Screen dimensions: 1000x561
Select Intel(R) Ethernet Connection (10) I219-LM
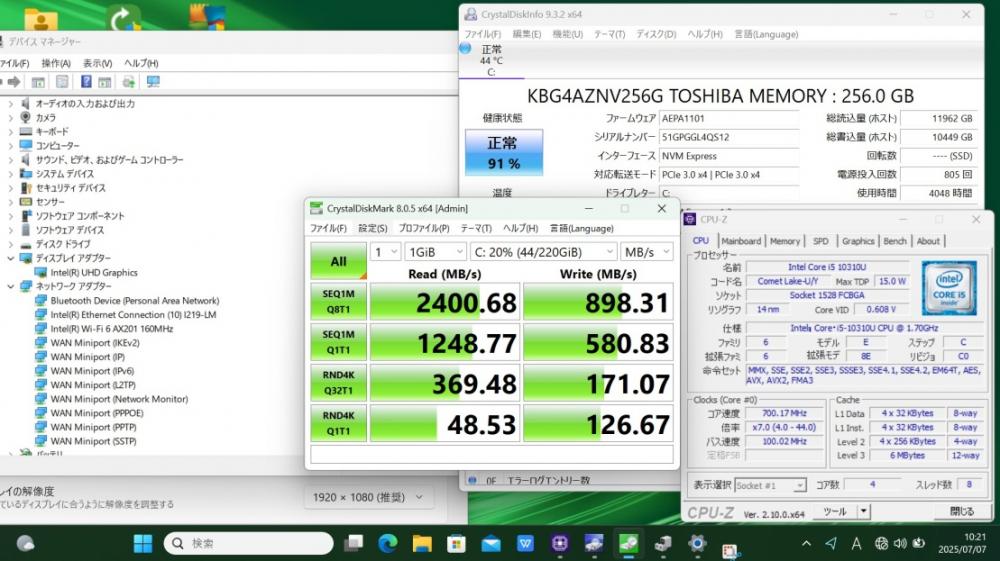(133, 314)
